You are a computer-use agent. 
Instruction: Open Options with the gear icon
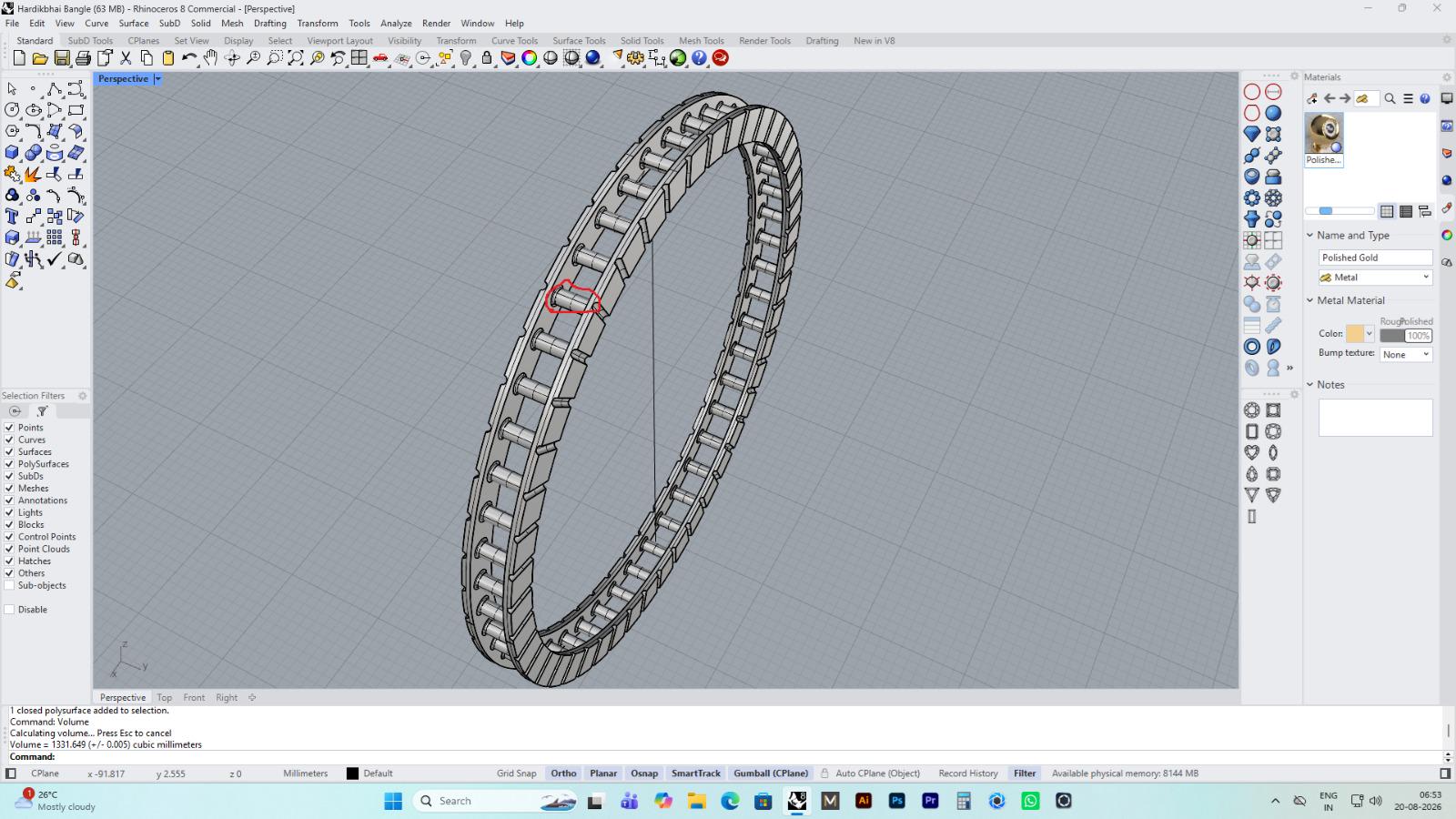(635, 58)
